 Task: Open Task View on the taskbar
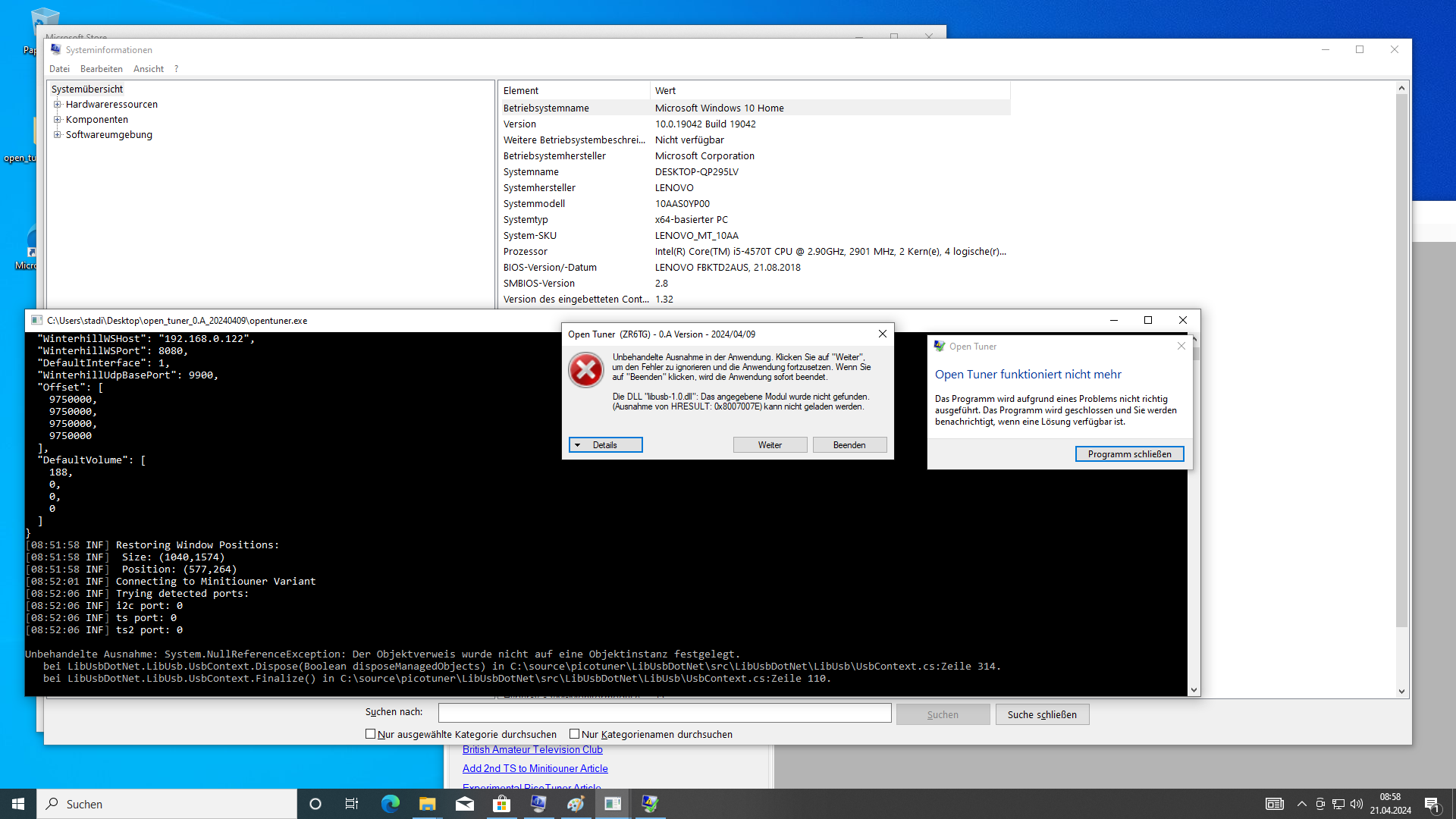tap(352, 804)
